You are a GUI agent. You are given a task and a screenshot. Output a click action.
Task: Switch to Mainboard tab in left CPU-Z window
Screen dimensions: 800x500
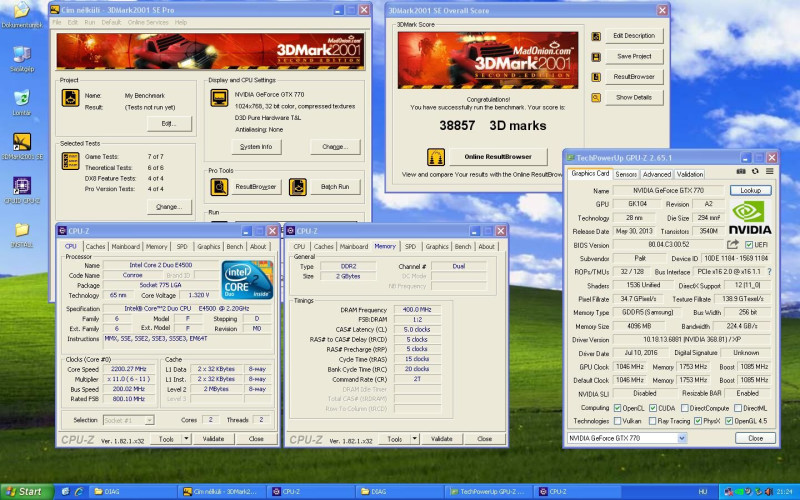point(126,246)
